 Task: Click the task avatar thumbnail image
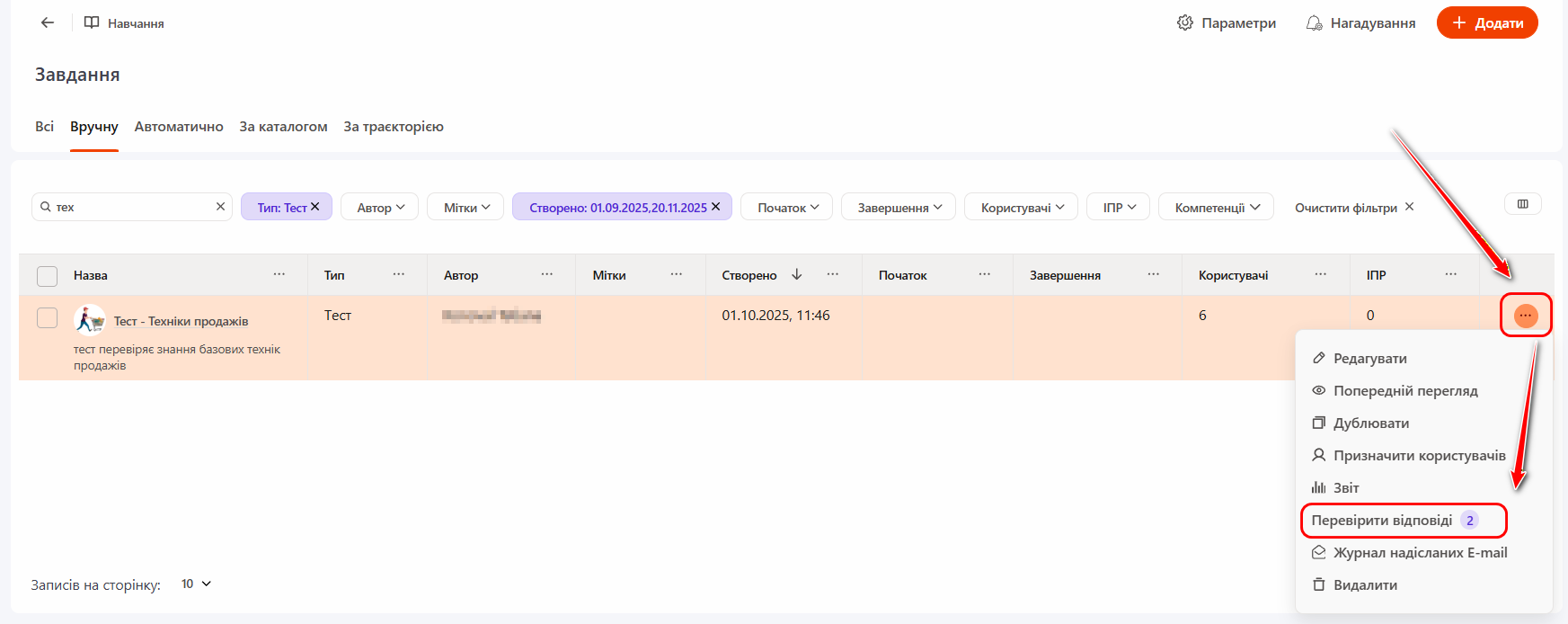point(89,319)
